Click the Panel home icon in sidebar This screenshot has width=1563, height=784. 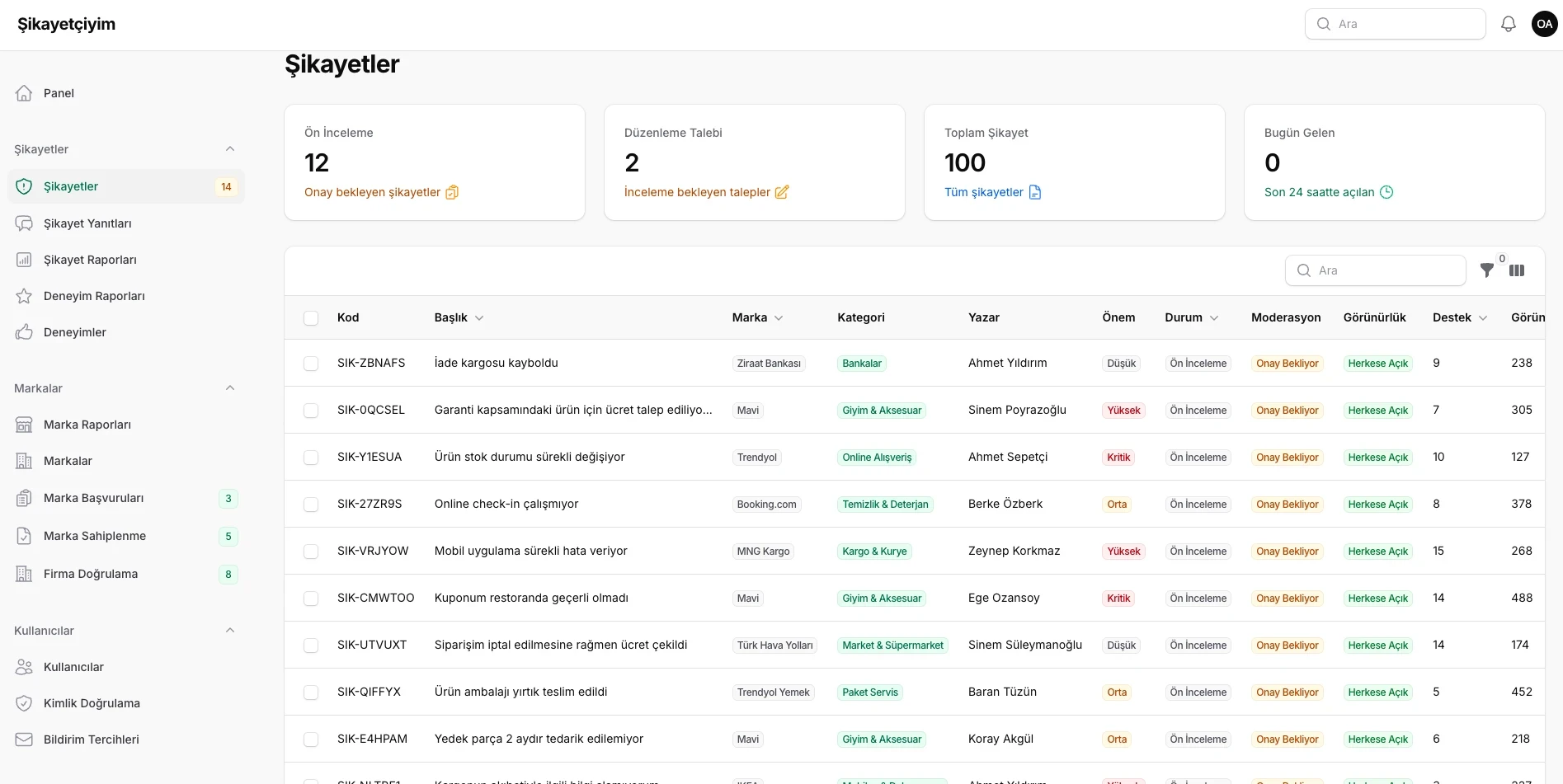(24, 93)
